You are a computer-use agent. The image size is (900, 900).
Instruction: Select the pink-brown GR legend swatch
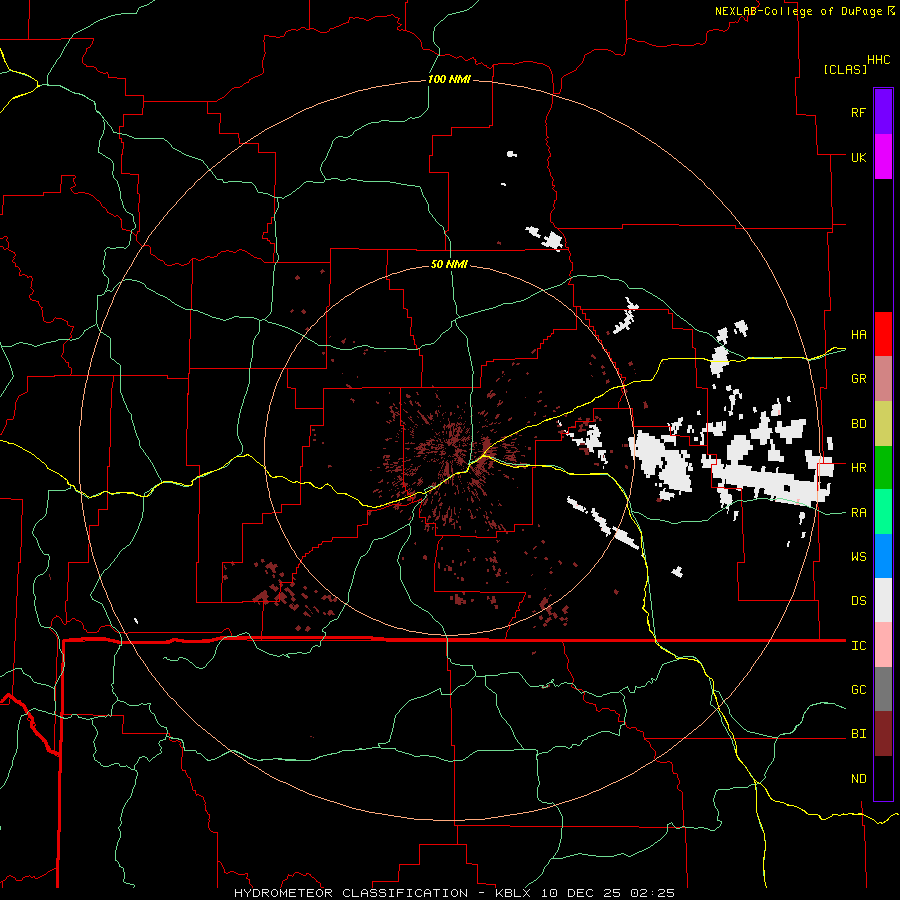pos(883,379)
